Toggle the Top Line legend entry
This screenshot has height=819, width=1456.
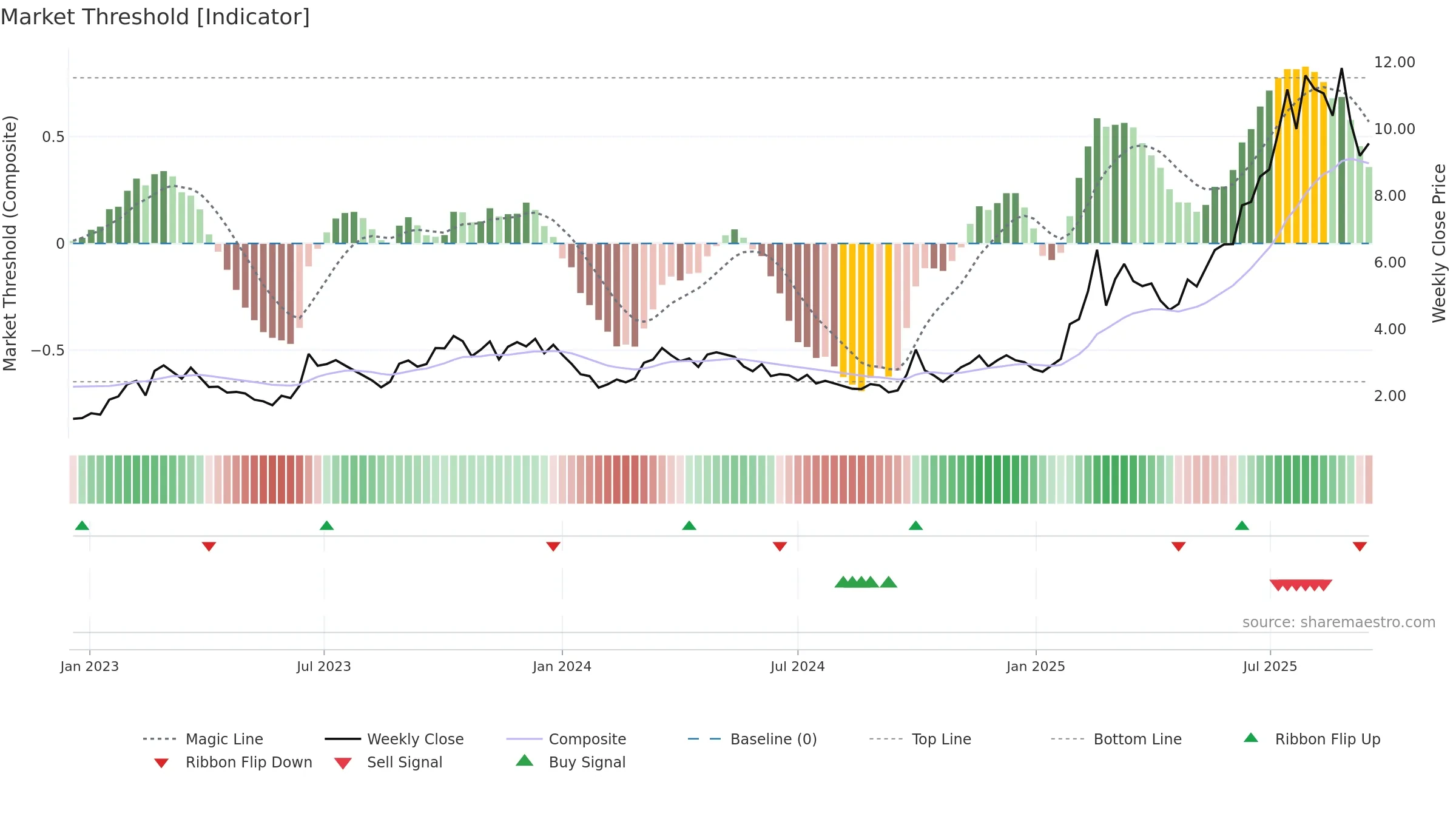coord(920,739)
